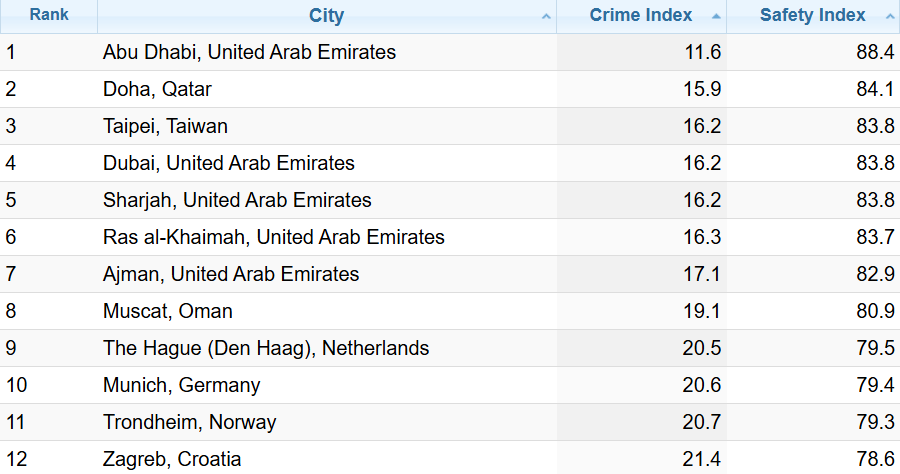Select Ajman's crime index value 17.1
Viewport: 900px width, 474px height.
[701, 274]
